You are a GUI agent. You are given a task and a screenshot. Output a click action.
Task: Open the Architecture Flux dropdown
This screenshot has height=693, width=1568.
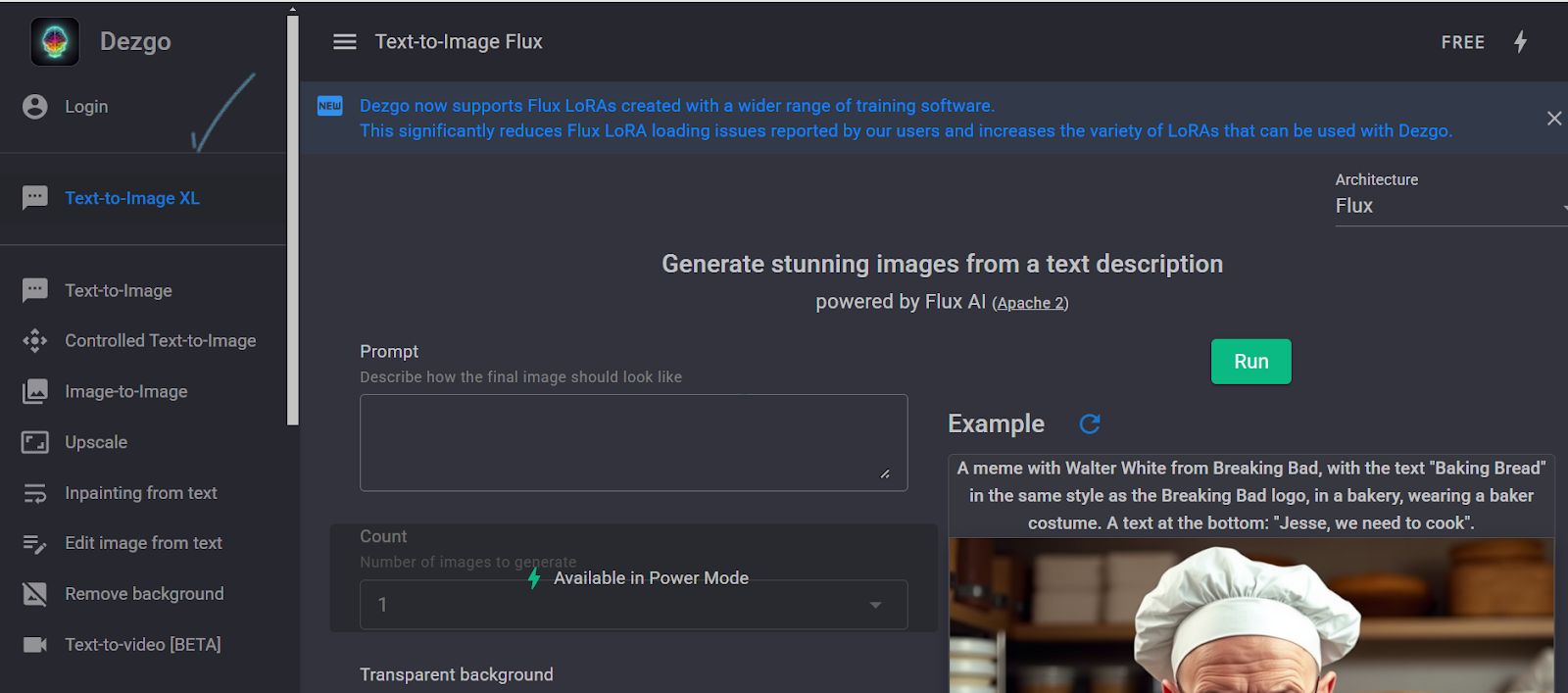(1450, 206)
